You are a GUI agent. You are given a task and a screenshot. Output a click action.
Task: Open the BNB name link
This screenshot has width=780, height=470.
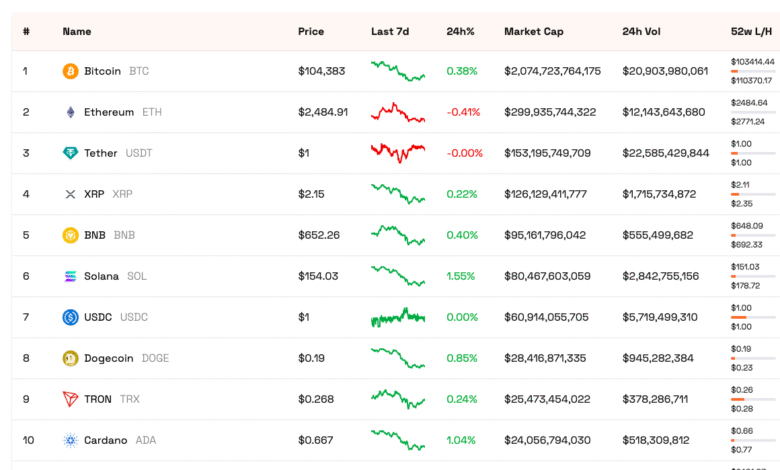95,235
